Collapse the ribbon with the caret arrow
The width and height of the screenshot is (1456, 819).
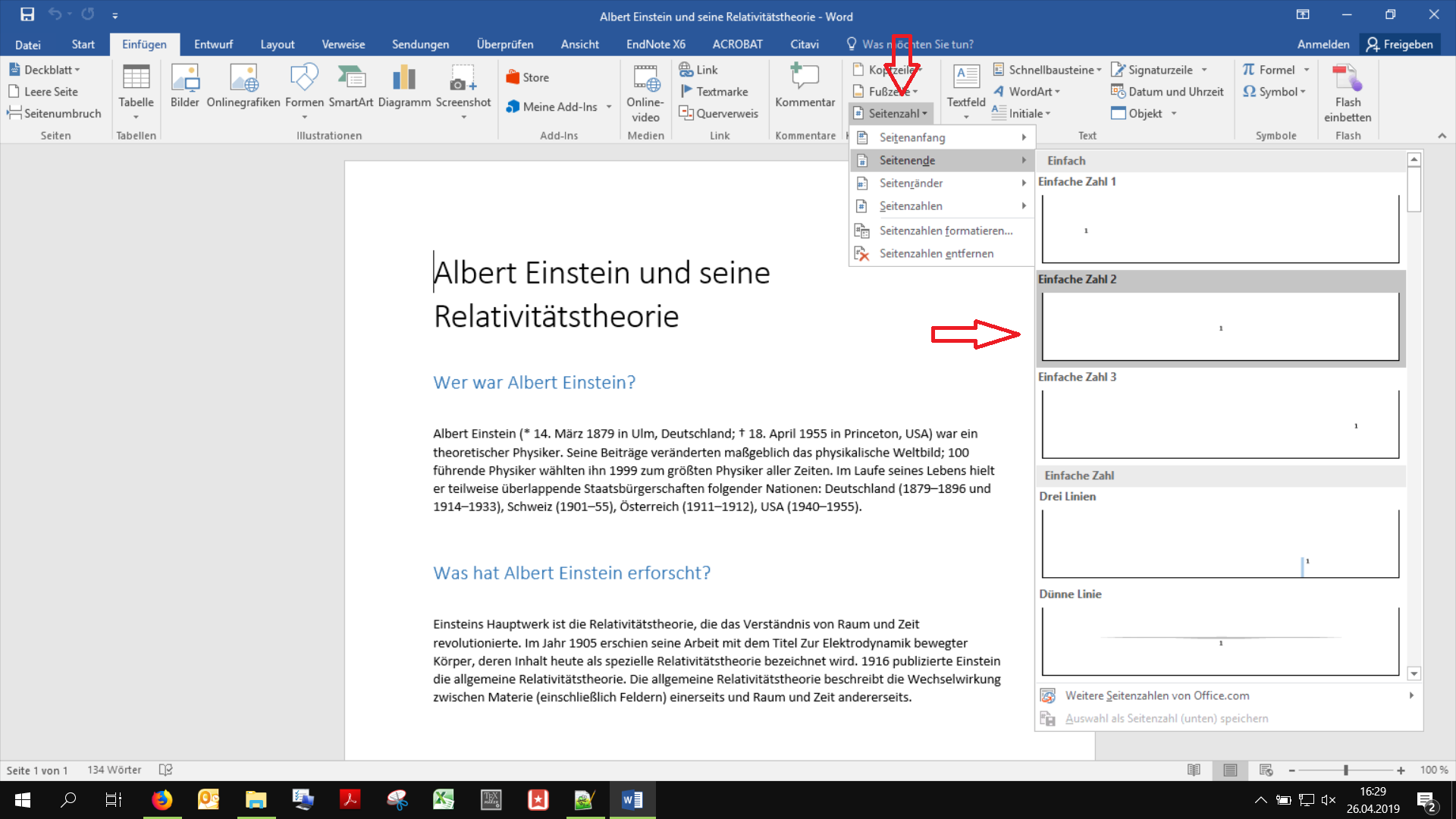tap(1442, 136)
